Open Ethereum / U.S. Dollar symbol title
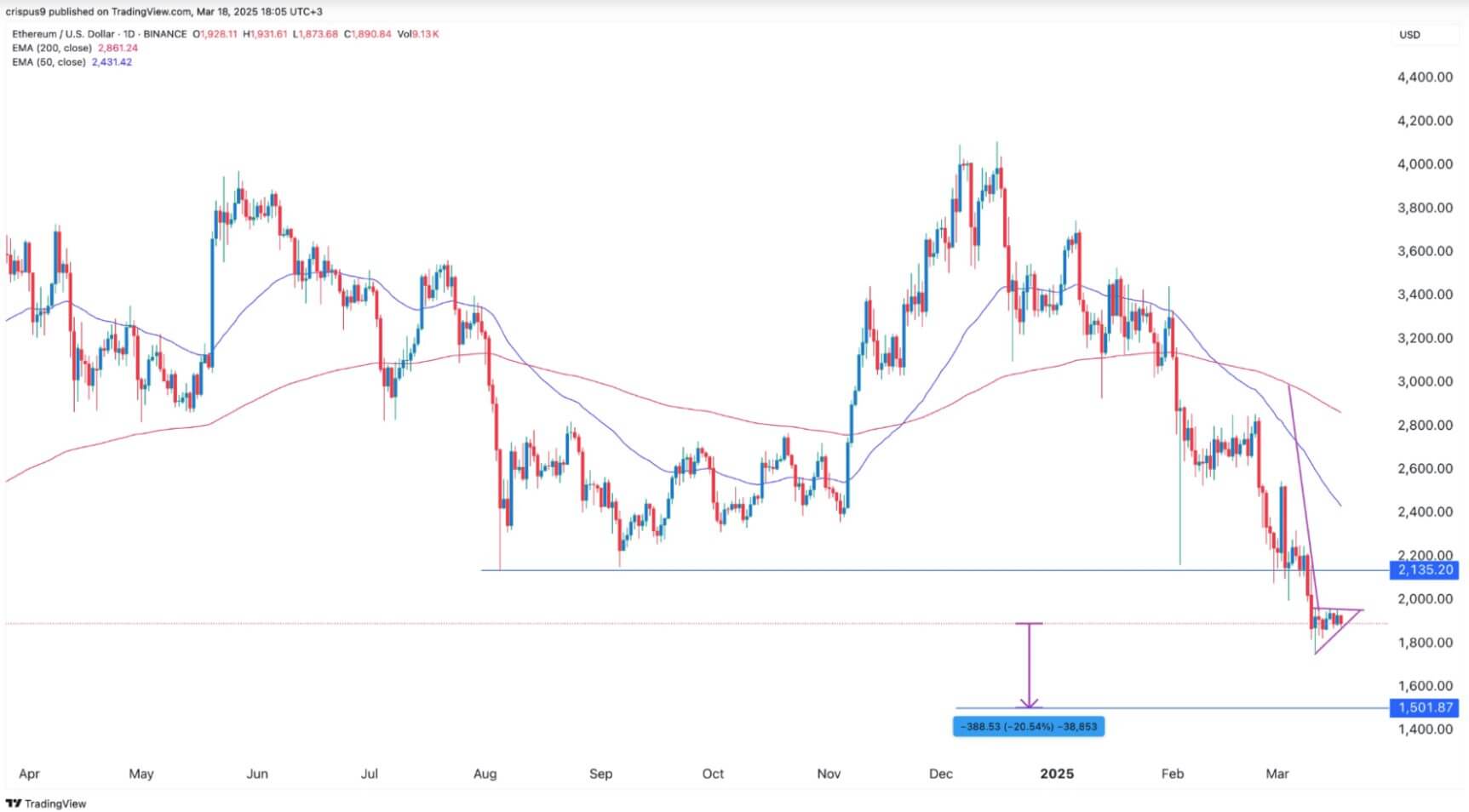Screen dimensions: 1469x812 99,34
